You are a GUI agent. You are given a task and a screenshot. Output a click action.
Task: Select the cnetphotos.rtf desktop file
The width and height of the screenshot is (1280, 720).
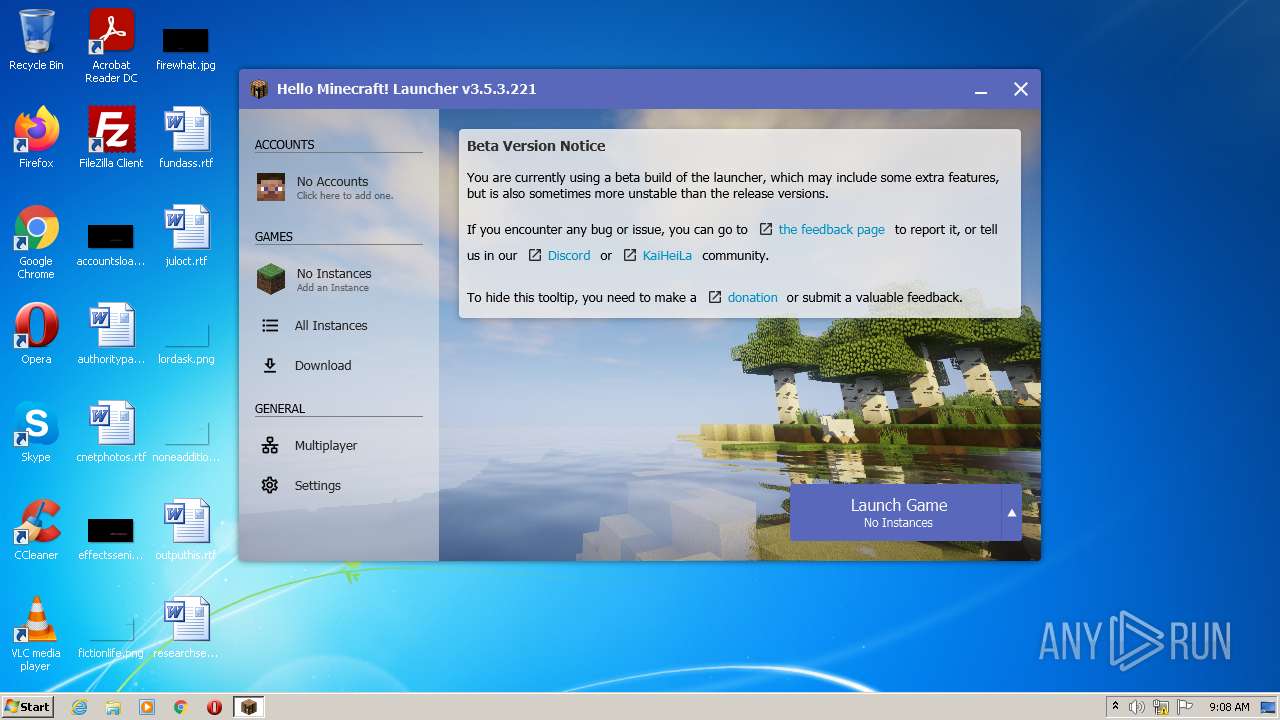[x=111, y=432]
